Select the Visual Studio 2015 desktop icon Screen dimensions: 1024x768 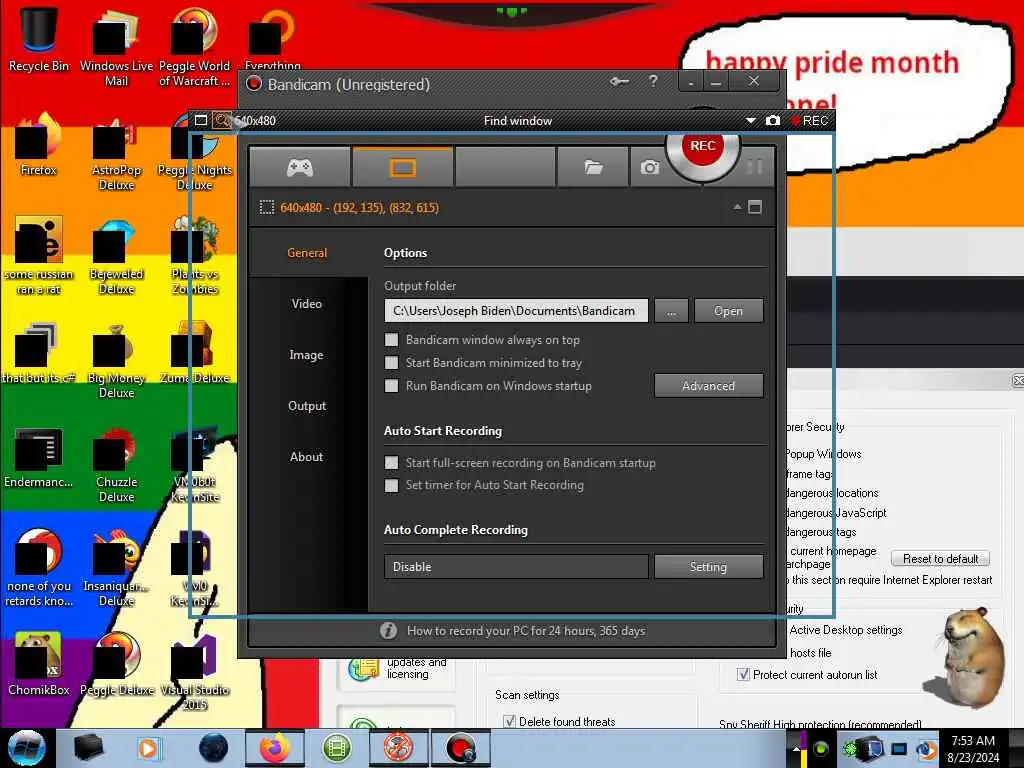coord(195,673)
